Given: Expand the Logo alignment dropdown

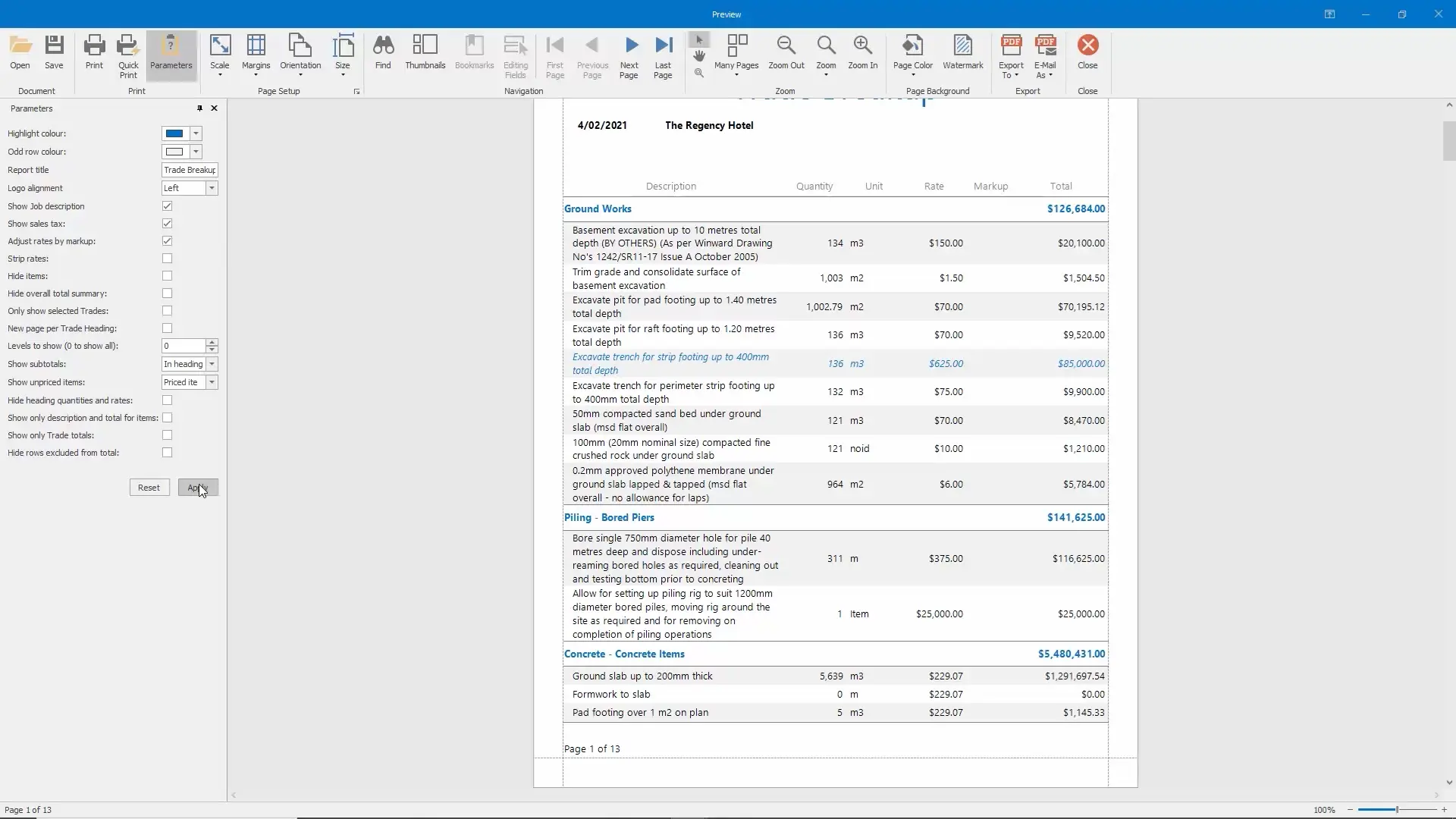Looking at the screenshot, I should (x=212, y=188).
